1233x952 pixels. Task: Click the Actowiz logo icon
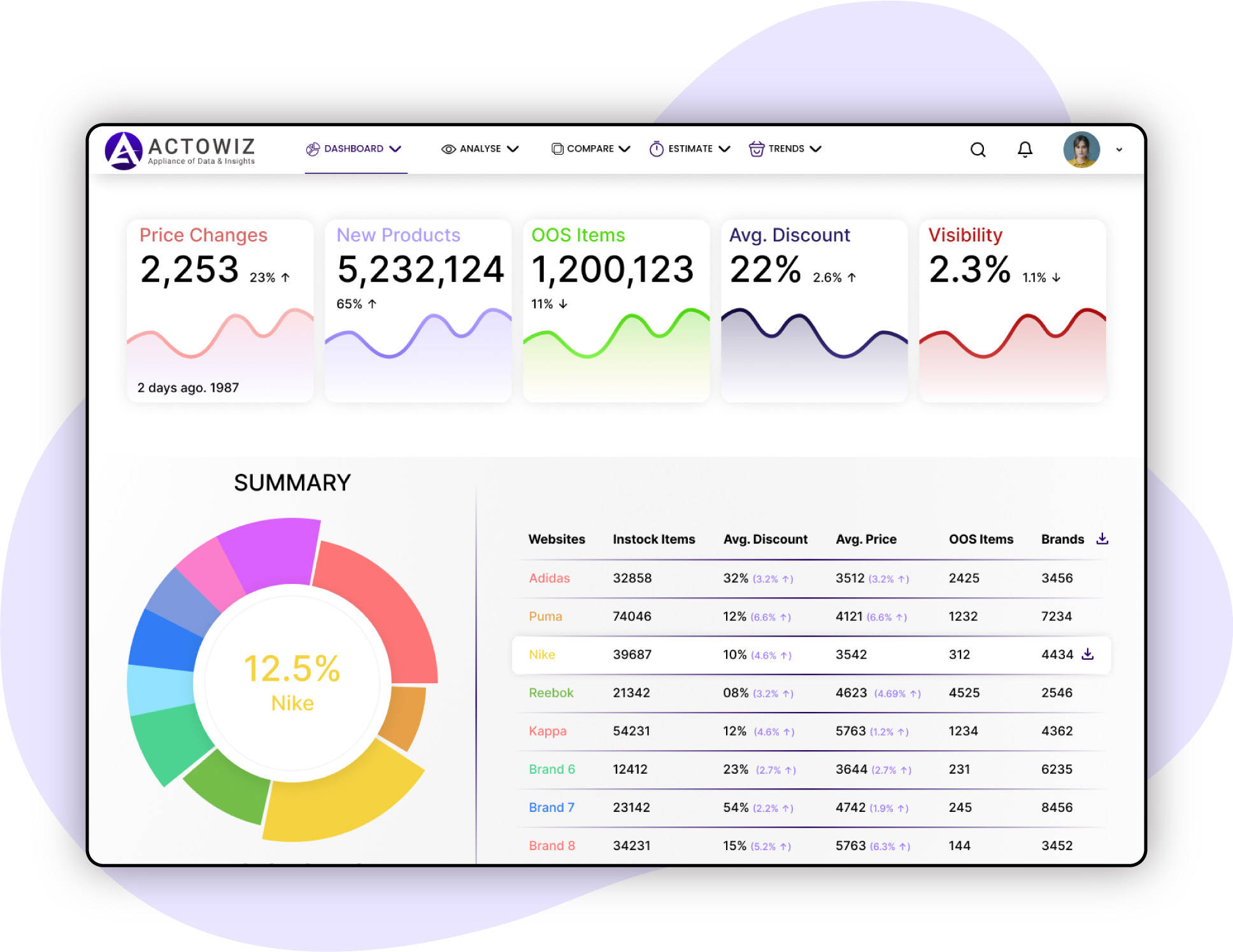click(124, 151)
